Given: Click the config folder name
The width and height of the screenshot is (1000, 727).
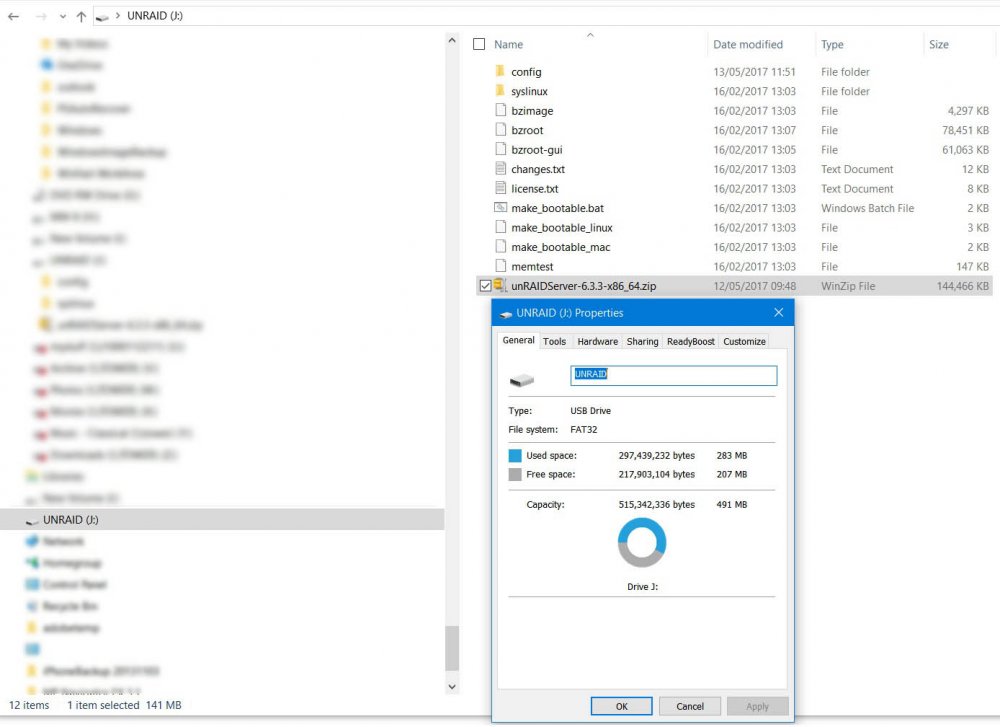Looking at the screenshot, I should click(526, 72).
